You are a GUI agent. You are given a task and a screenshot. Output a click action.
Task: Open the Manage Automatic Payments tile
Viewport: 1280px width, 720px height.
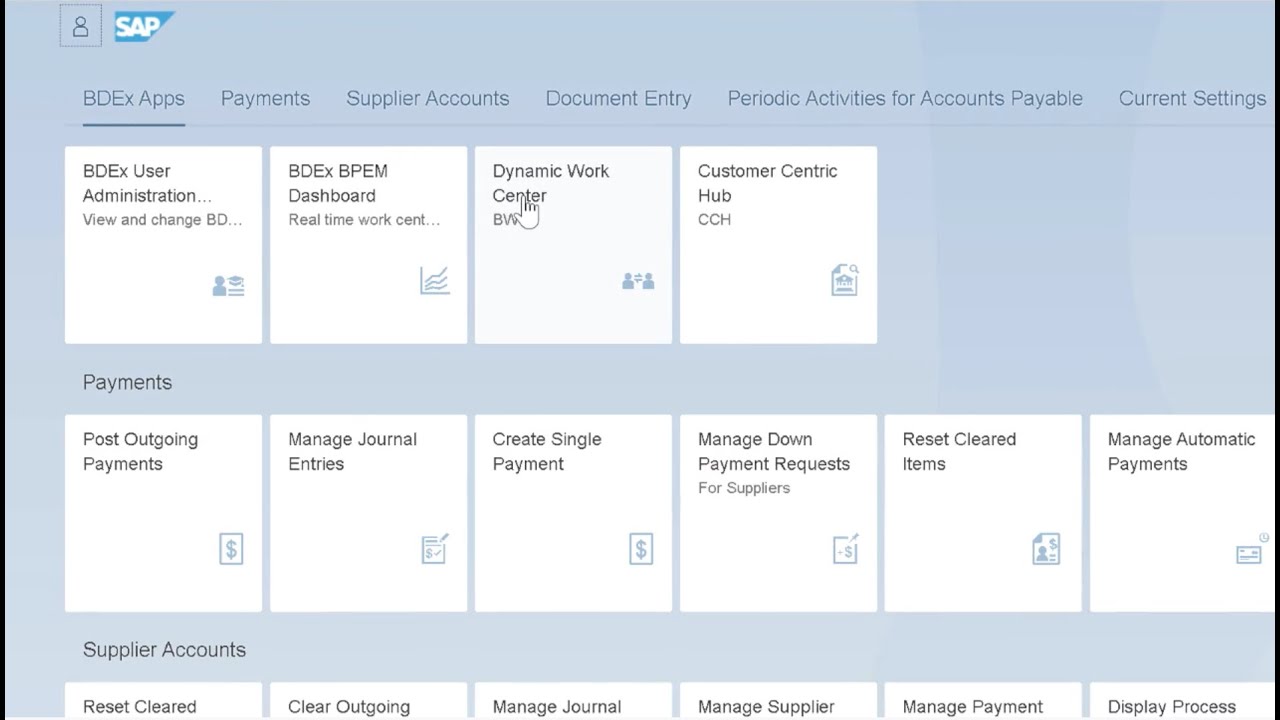coord(1184,513)
